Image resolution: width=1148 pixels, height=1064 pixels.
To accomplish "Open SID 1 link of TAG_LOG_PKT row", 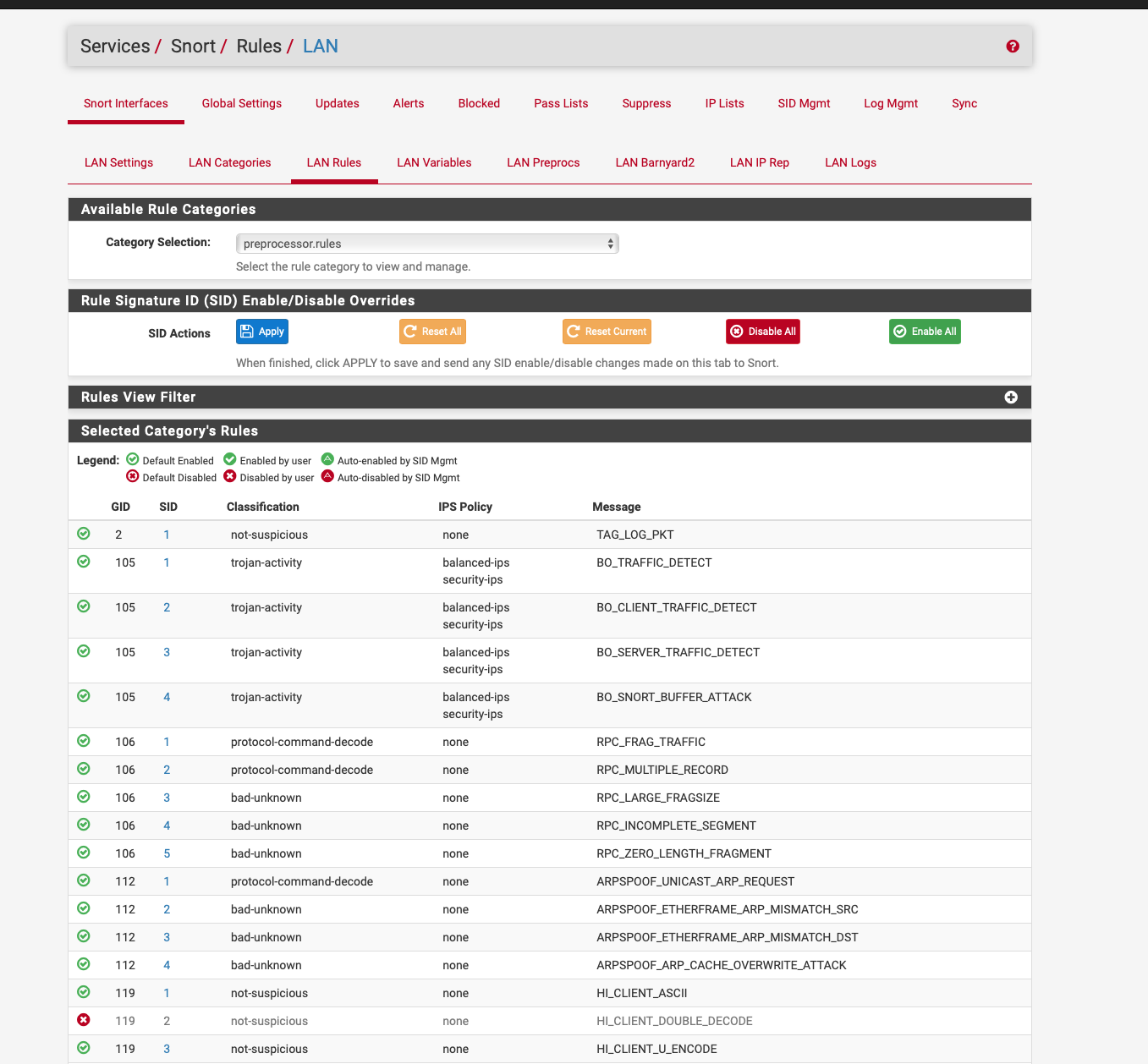I will pyautogui.click(x=167, y=535).
